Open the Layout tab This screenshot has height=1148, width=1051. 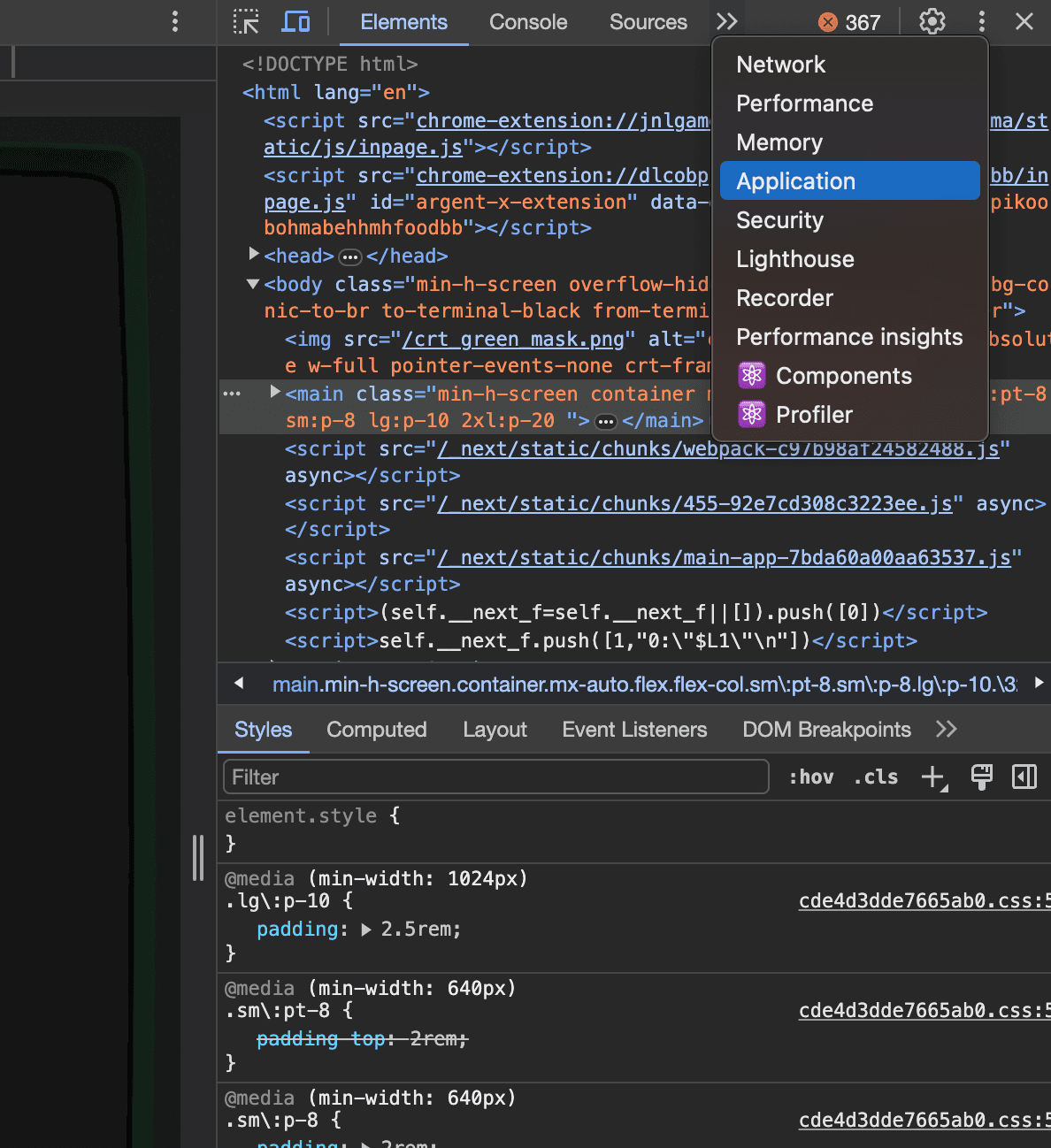[495, 730]
